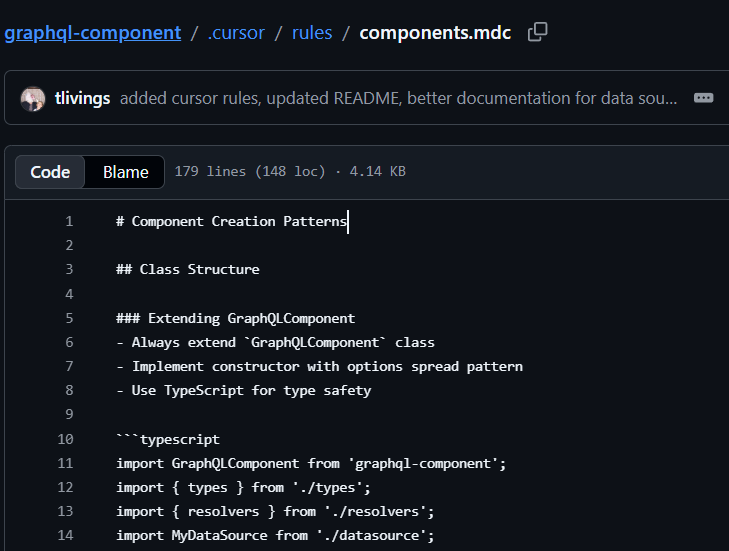The height and width of the screenshot is (551, 729).
Task: Click line number 7 in the gutter
Action: (x=69, y=366)
